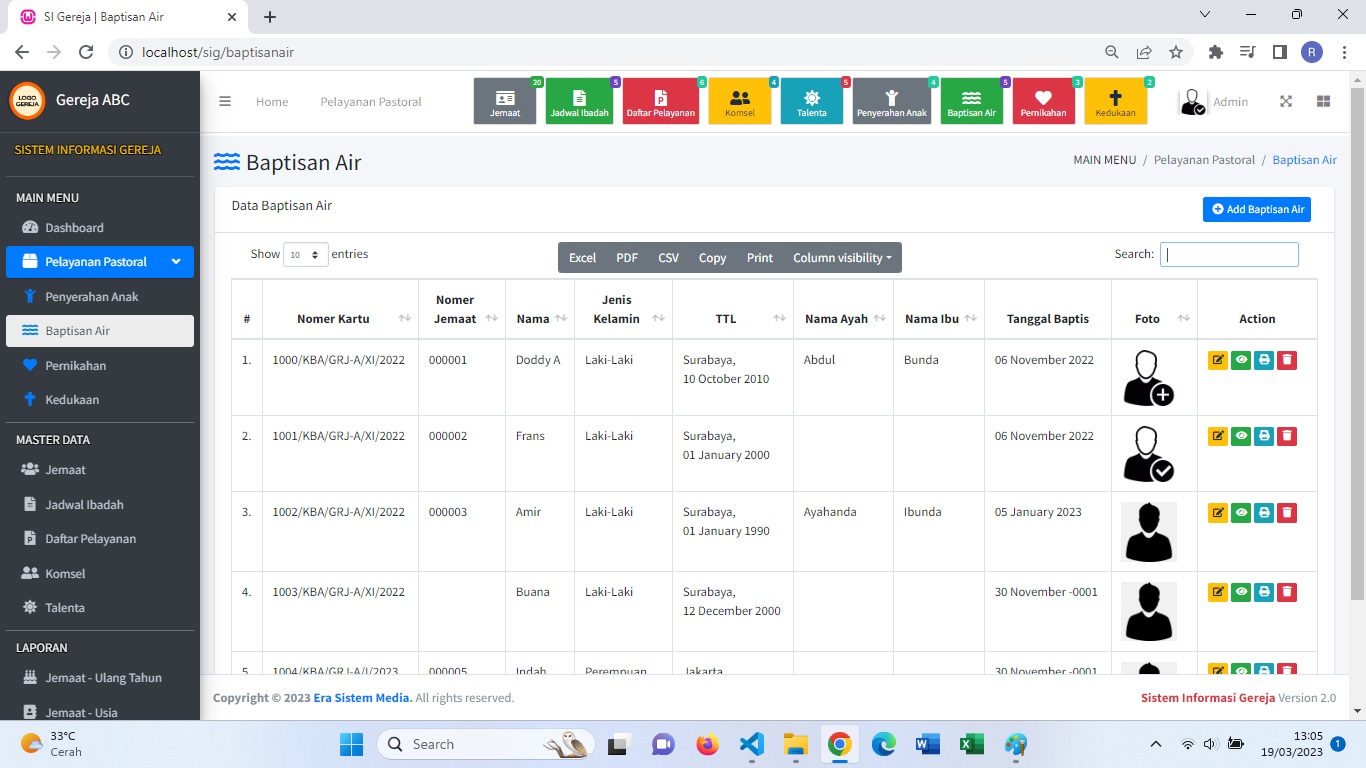
Task: Open the Komsel yellow shortcut tile
Action: tap(740, 101)
